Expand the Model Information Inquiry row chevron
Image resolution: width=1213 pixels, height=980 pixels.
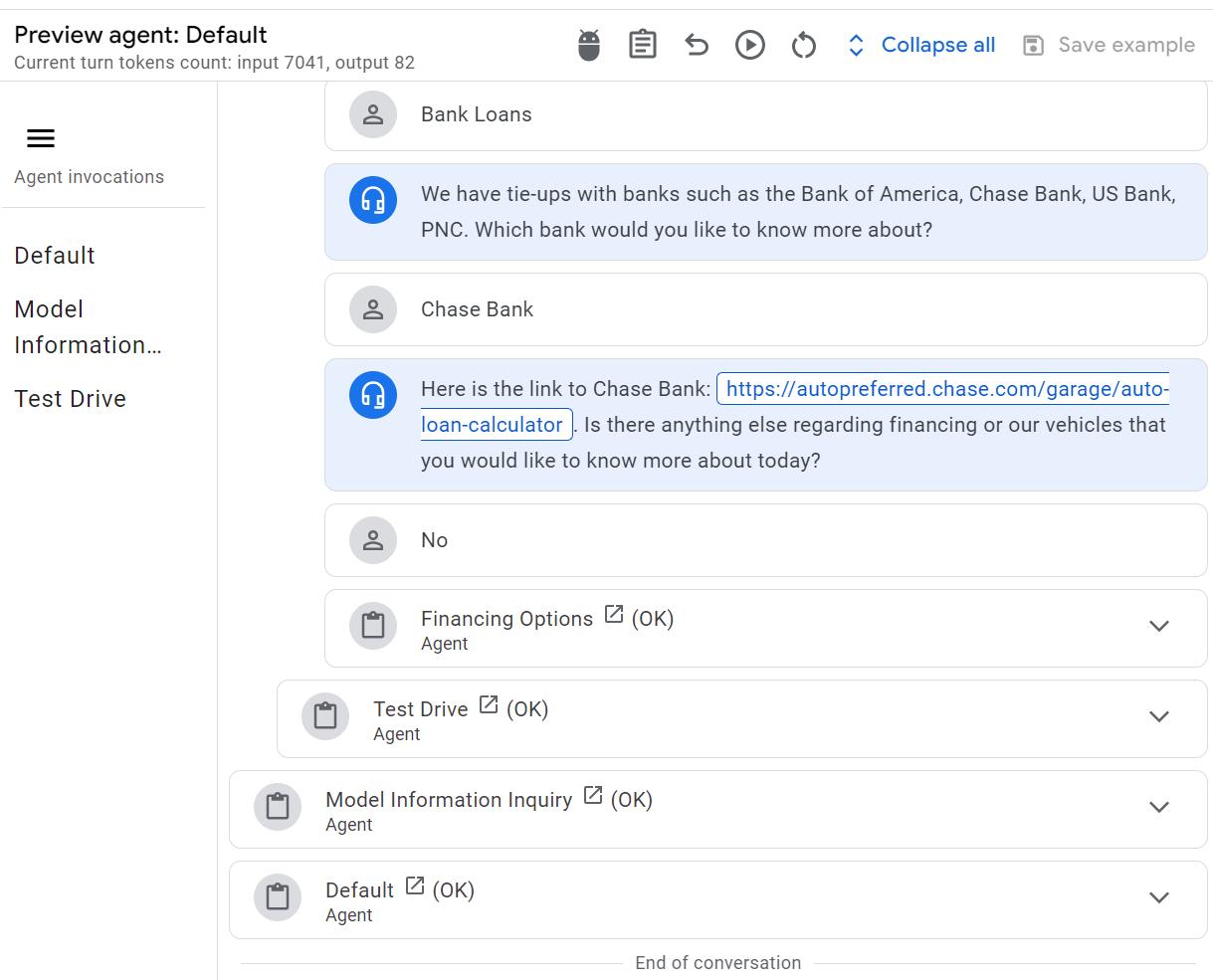coord(1159,807)
